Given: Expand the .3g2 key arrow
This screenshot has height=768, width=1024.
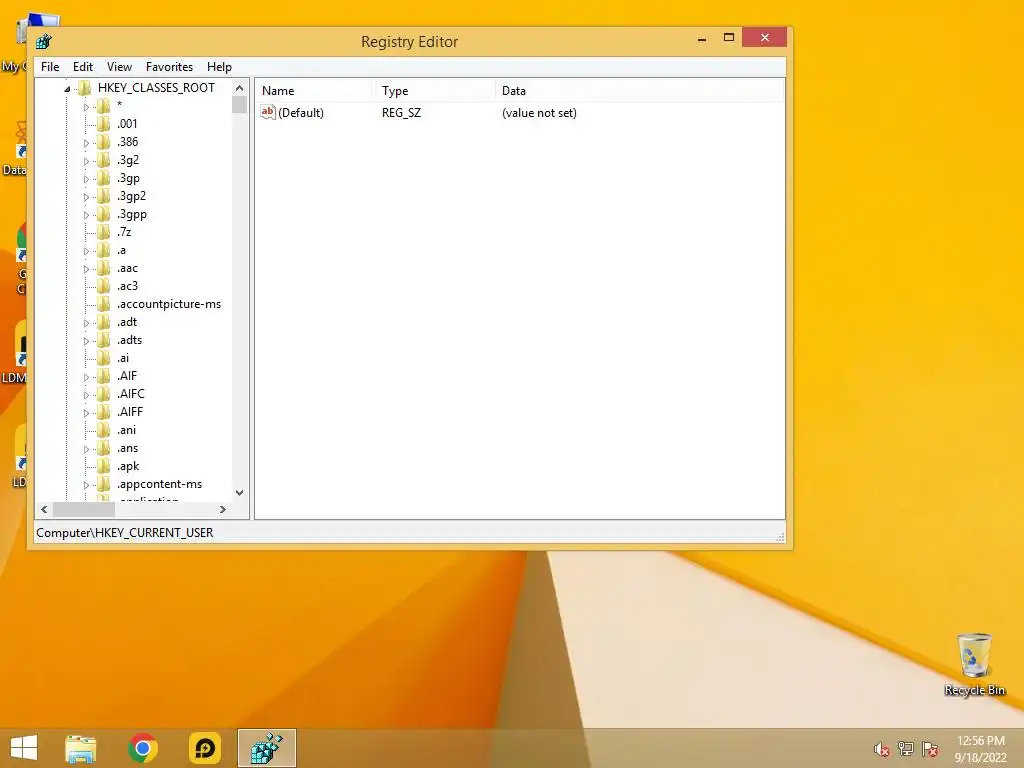Looking at the screenshot, I should (x=86, y=161).
